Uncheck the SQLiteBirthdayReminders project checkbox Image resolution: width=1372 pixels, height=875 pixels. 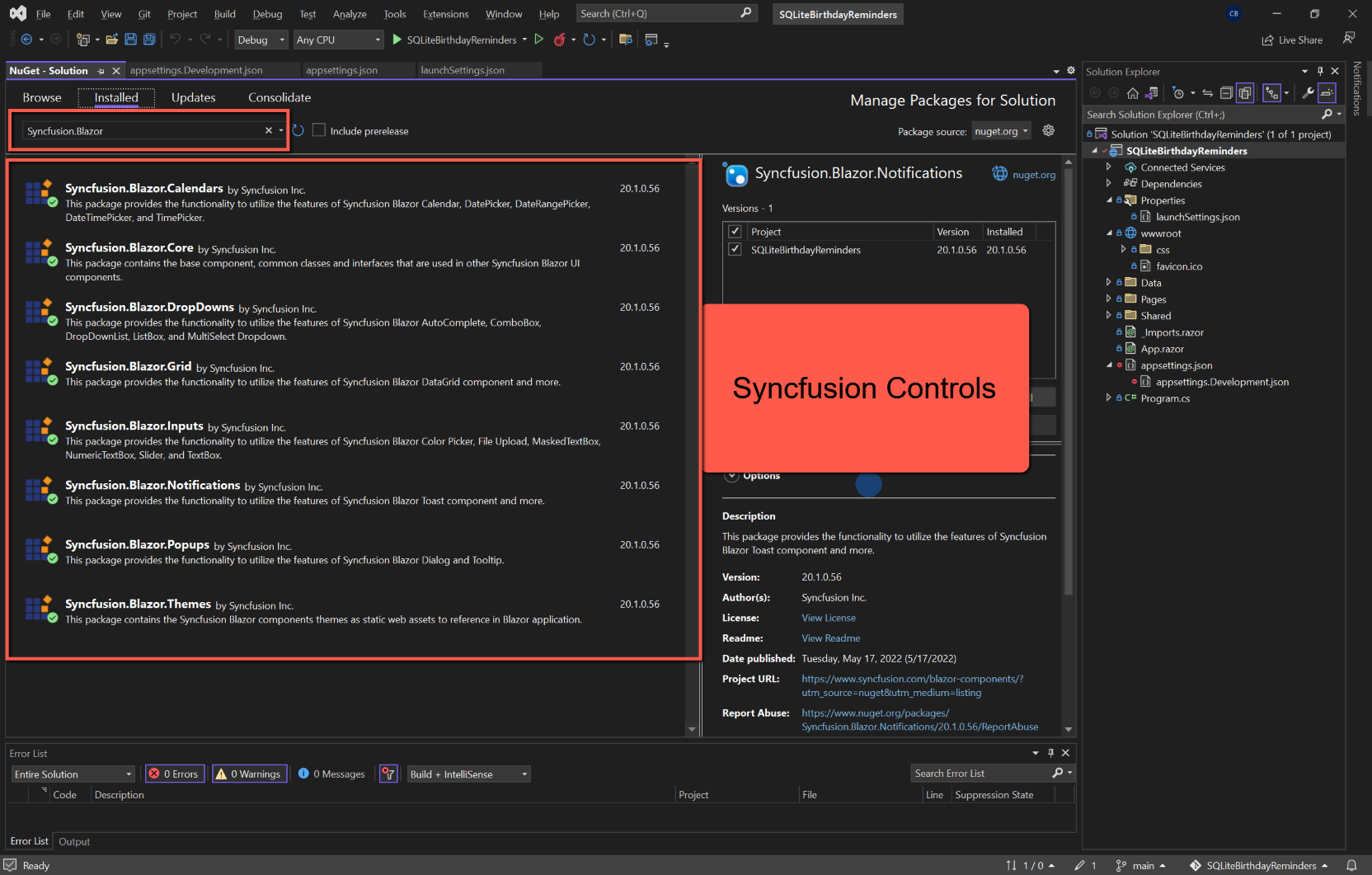point(735,250)
